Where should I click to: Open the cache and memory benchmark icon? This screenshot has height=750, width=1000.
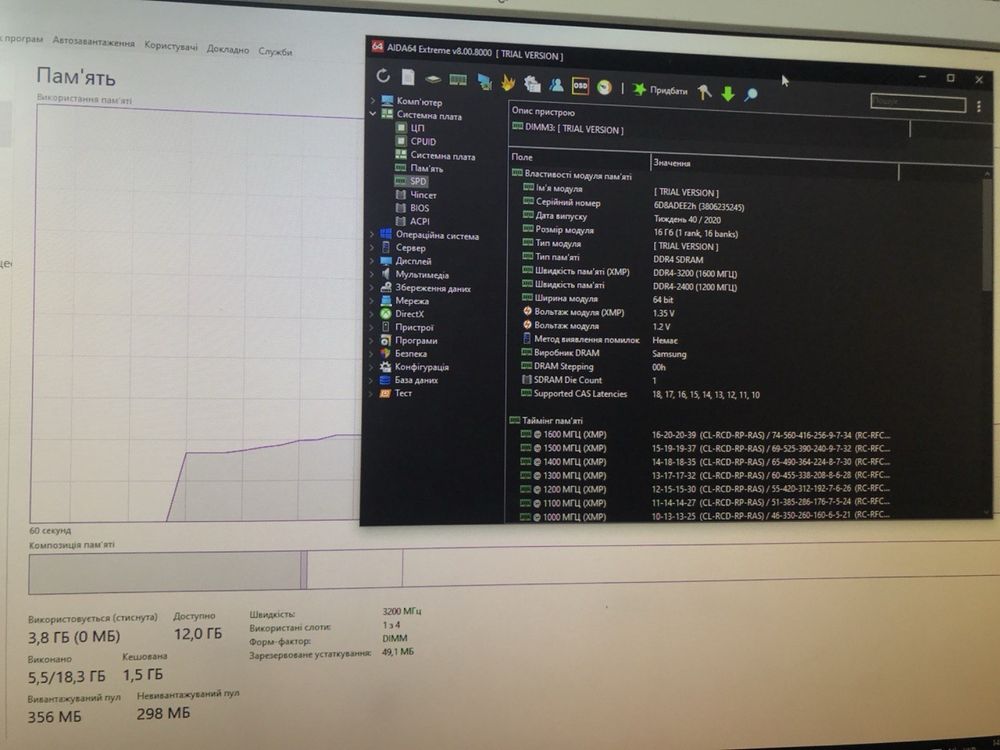pos(458,80)
